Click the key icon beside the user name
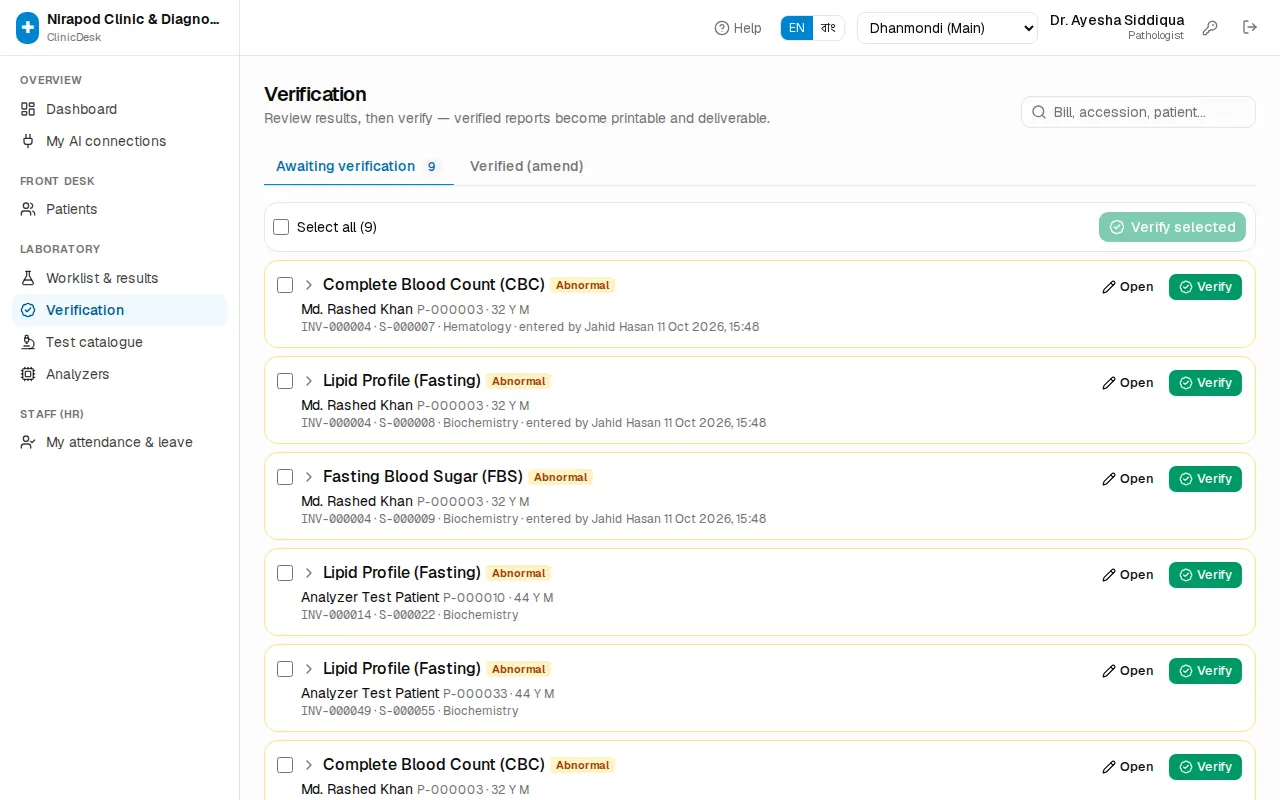Screen dimensions: 1280x800 click(x=1210, y=28)
